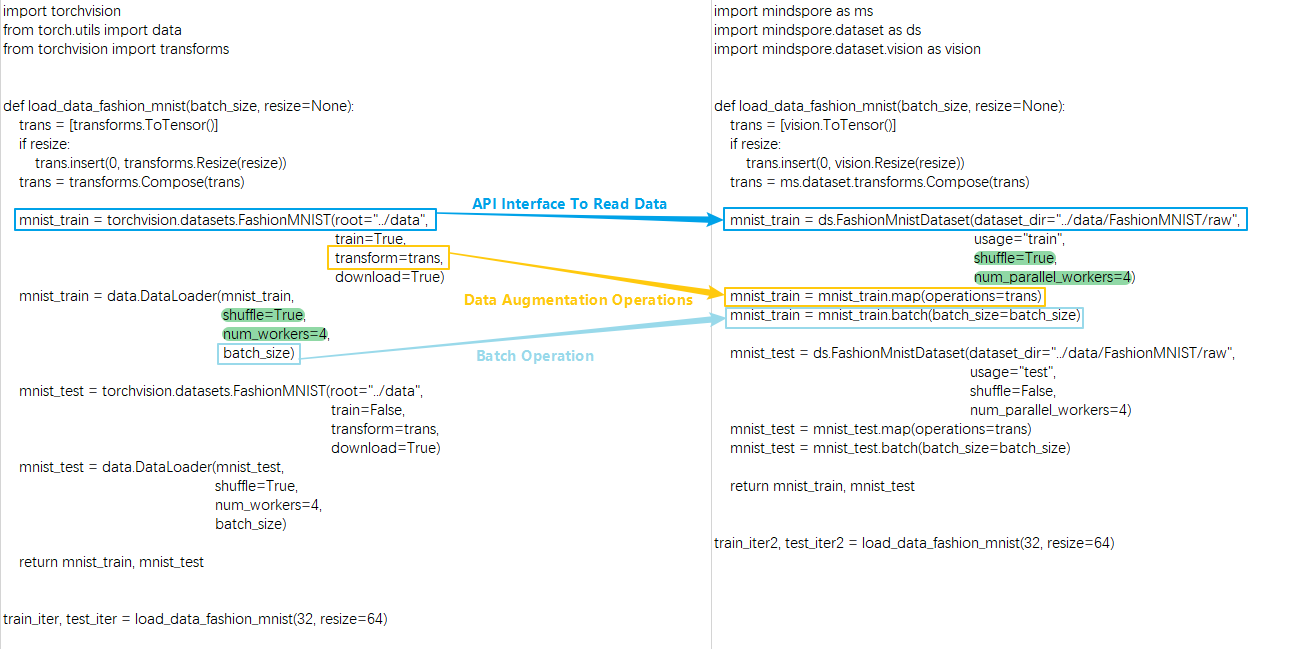Click the blue-boxed ds.FashionMnistDataset train line
The height and width of the screenshot is (649, 1290).
coord(985,220)
